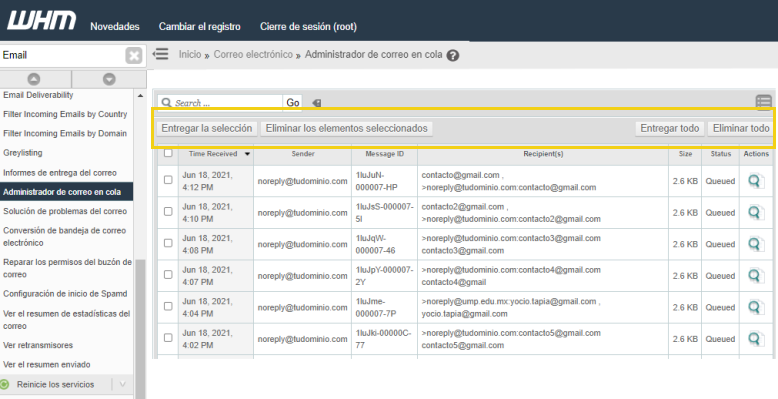Open Reparar los permisos del buzón de correo
The width and height of the screenshot is (778, 399).
click(x=67, y=268)
